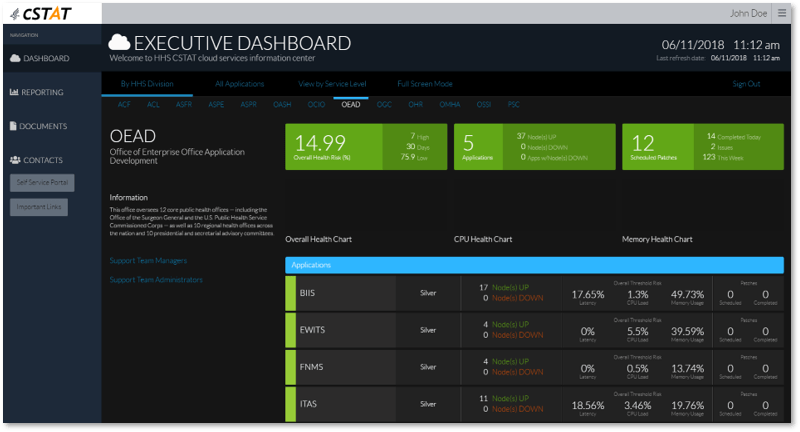The width and height of the screenshot is (800, 432).
Task: Select the ASPR division tab
Action: click(248, 105)
